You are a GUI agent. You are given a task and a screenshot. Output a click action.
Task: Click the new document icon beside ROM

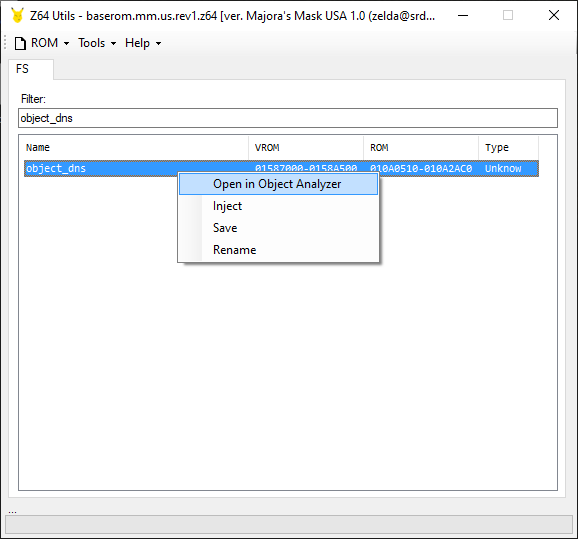click(x=20, y=43)
